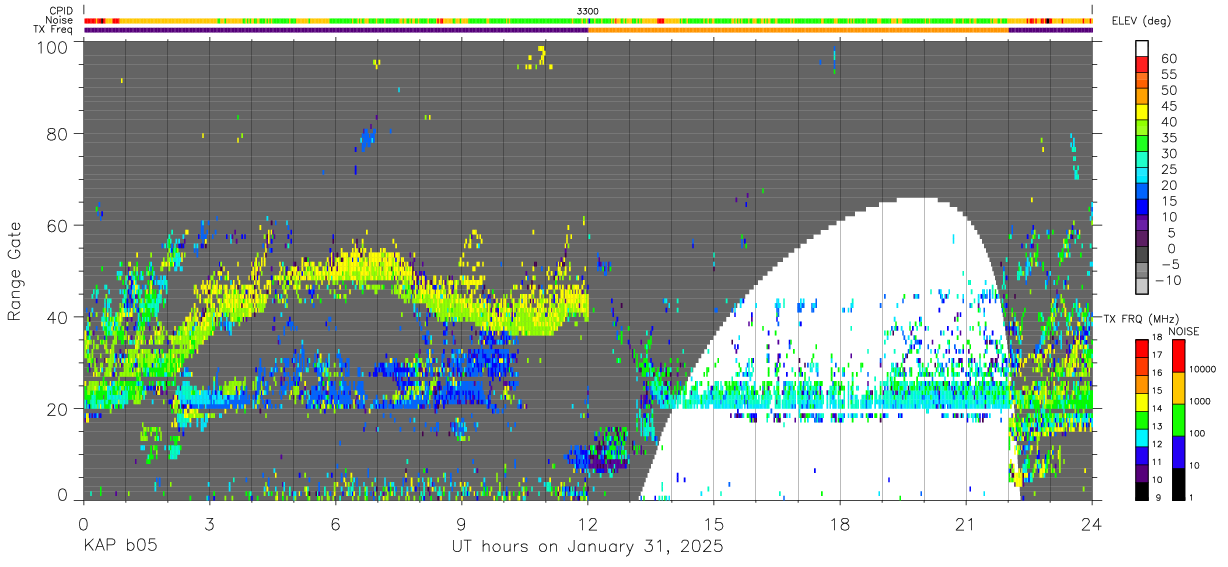Click the CPID value '3300'

588,11
